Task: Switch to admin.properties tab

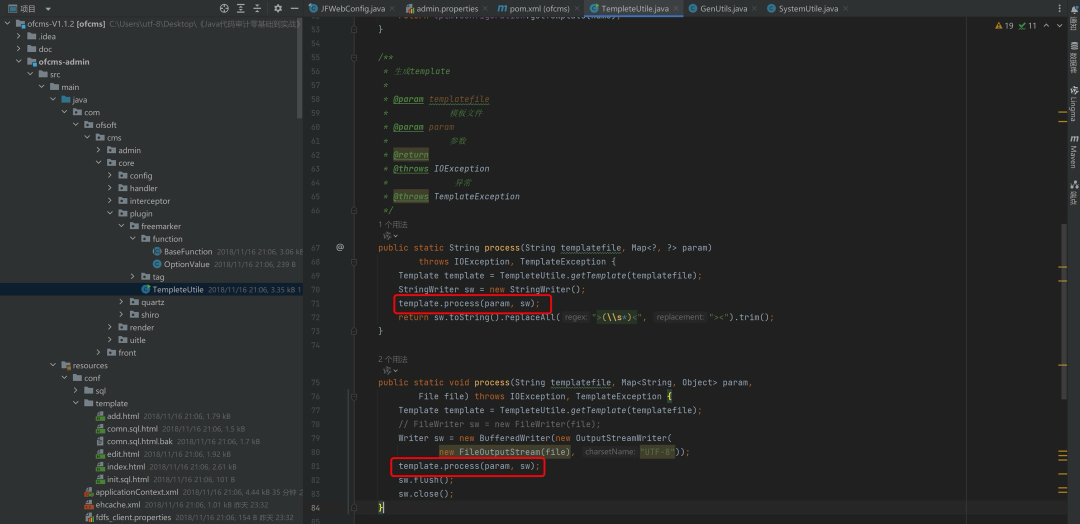Action: click(x=445, y=8)
